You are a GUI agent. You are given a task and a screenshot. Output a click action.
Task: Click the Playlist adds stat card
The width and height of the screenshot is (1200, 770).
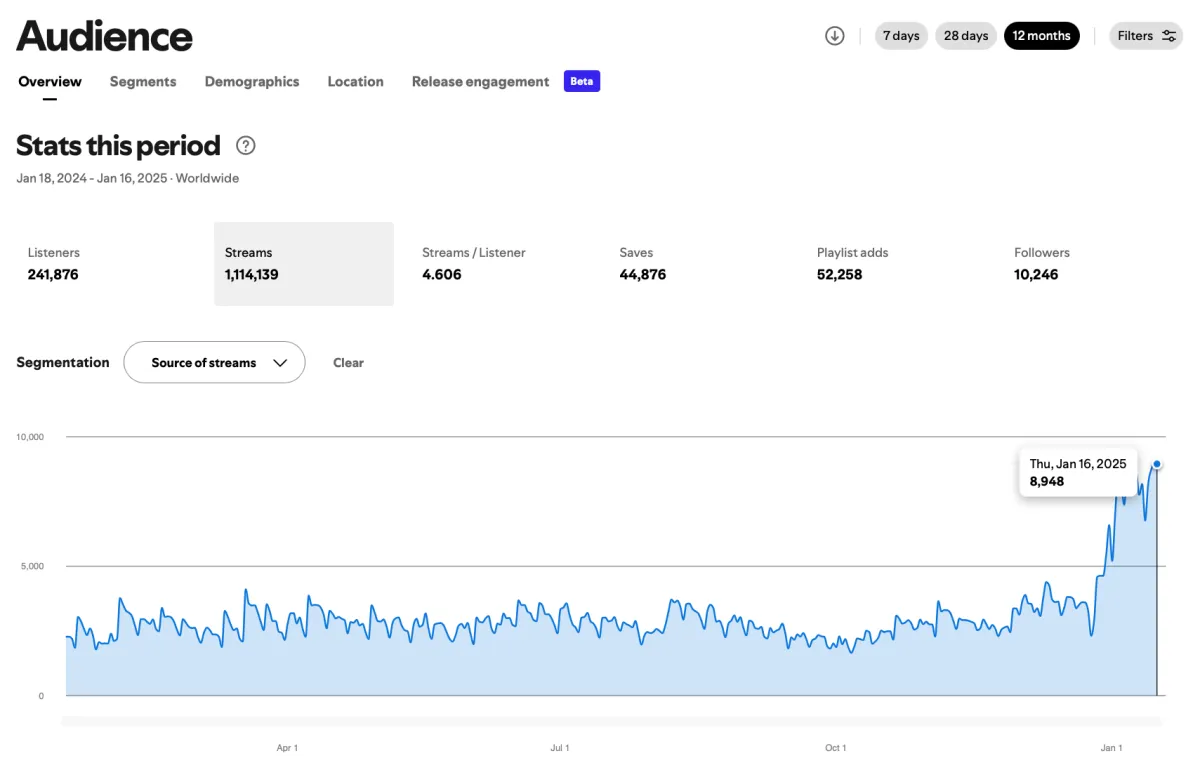coord(895,264)
